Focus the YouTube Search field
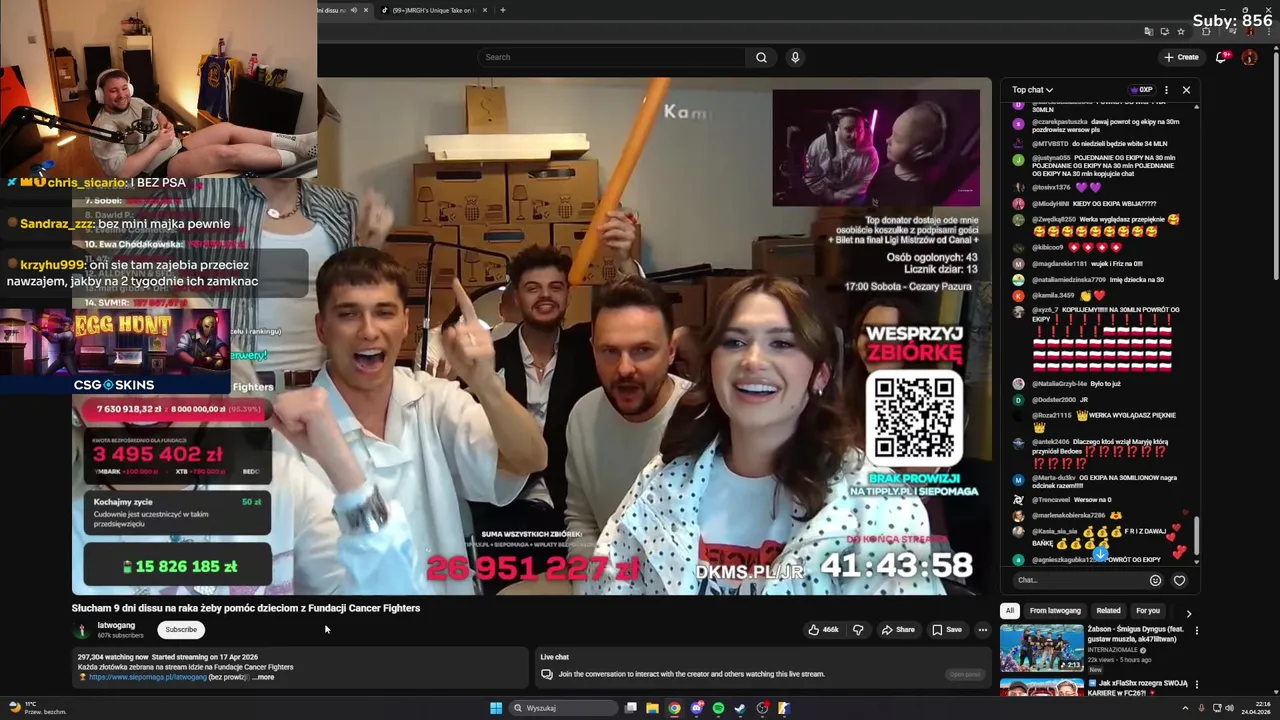The image size is (1280, 720). pos(612,57)
